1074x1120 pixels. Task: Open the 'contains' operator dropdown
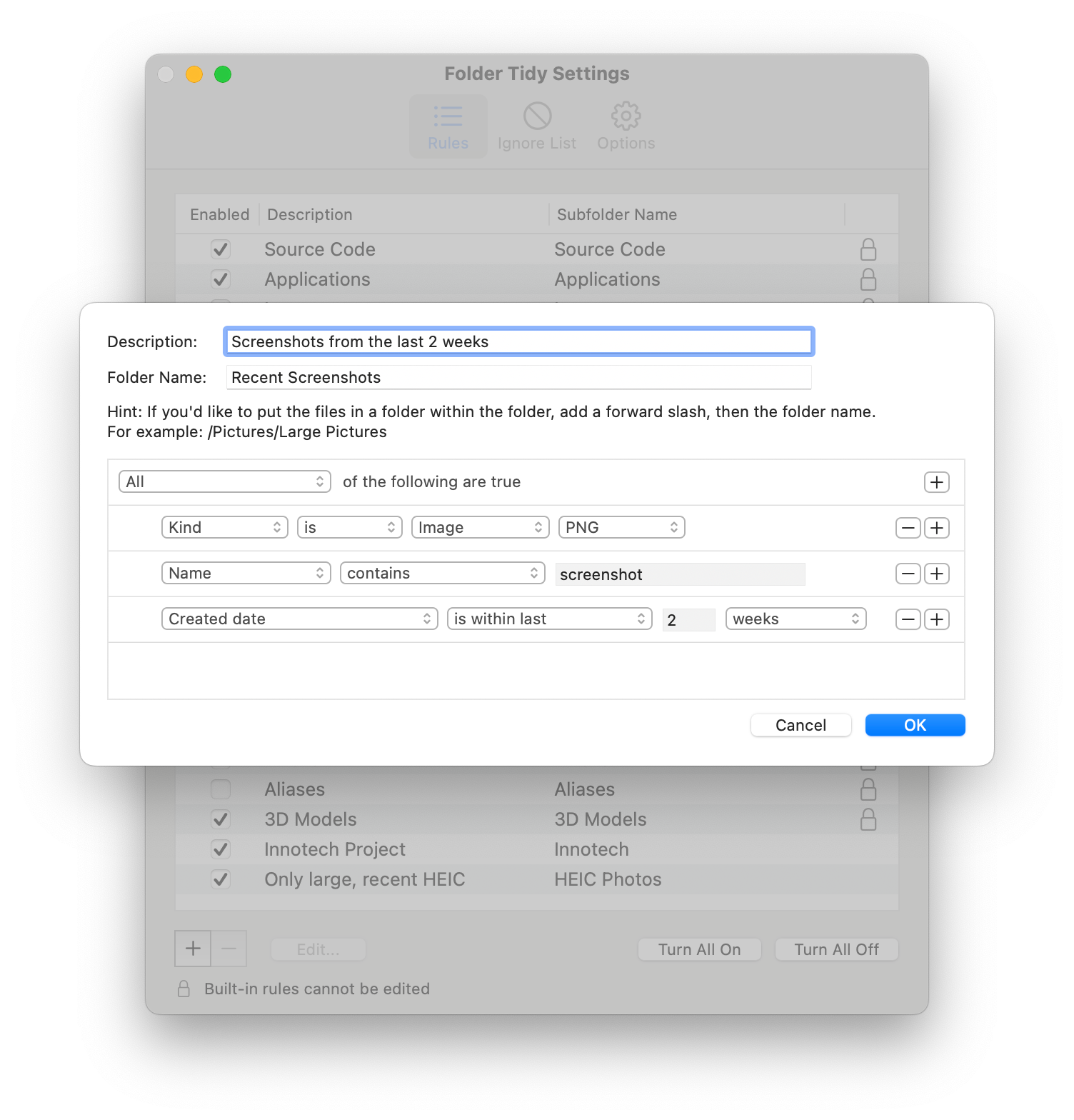[x=443, y=573]
